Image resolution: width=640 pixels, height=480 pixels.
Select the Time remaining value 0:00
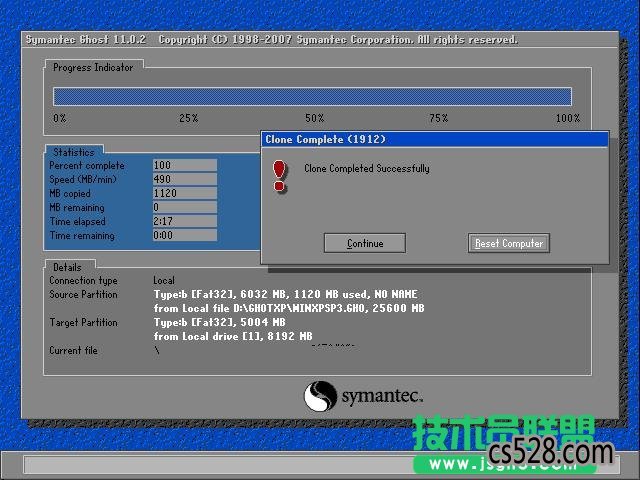[184, 235]
